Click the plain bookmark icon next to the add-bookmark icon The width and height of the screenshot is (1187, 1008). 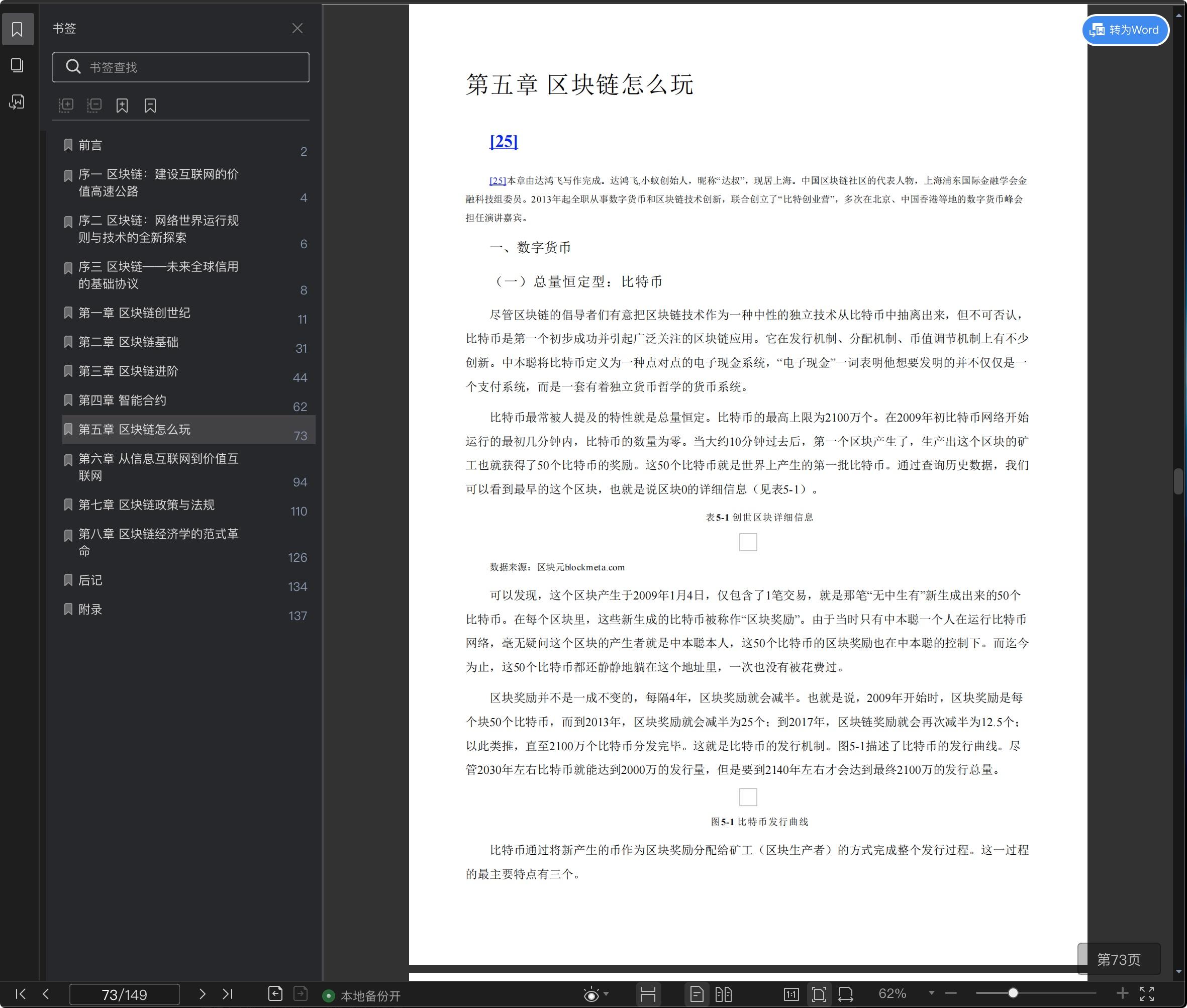coord(150,105)
